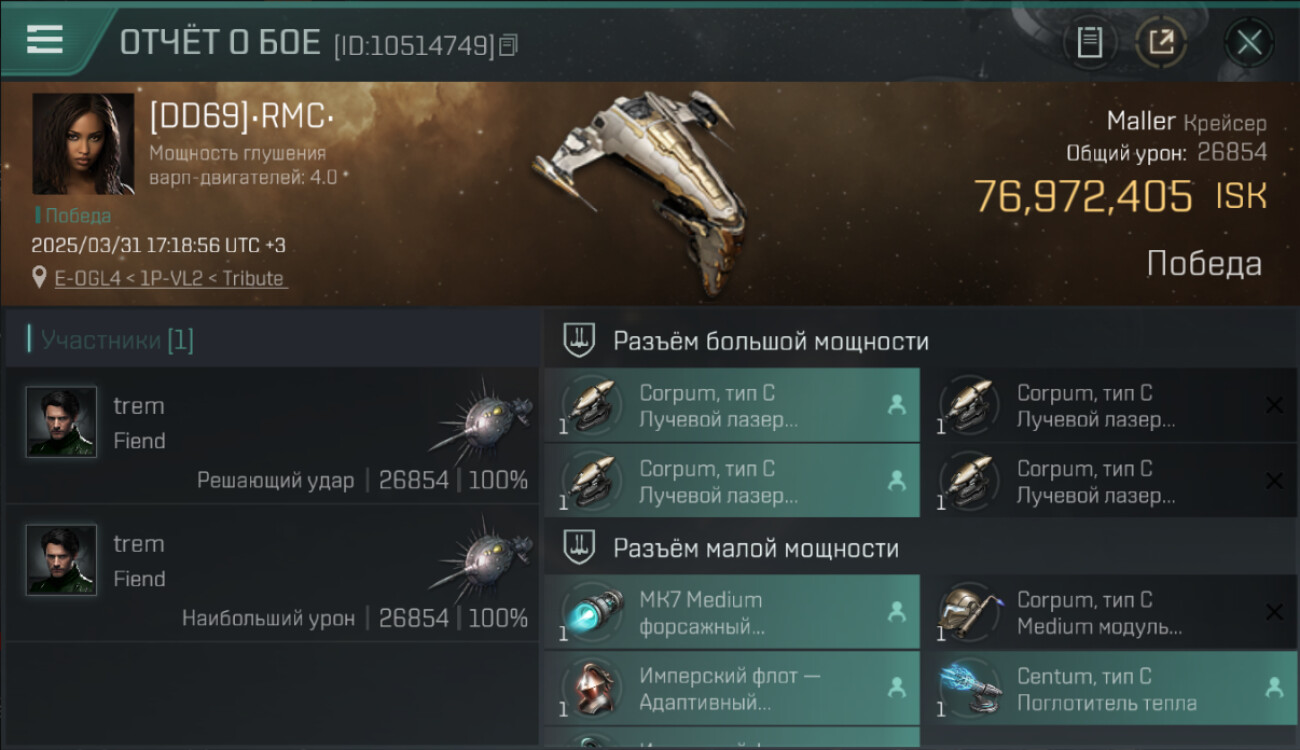Click the share/export report icon
1300x750 pixels.
pyautogui.click(x=1160, y=42)
